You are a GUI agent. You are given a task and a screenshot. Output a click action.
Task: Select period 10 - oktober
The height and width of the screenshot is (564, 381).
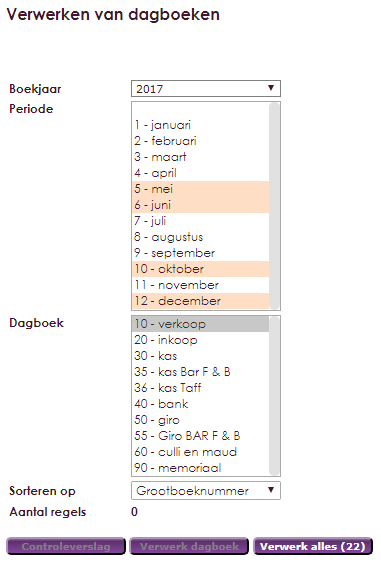click(200, 269)
